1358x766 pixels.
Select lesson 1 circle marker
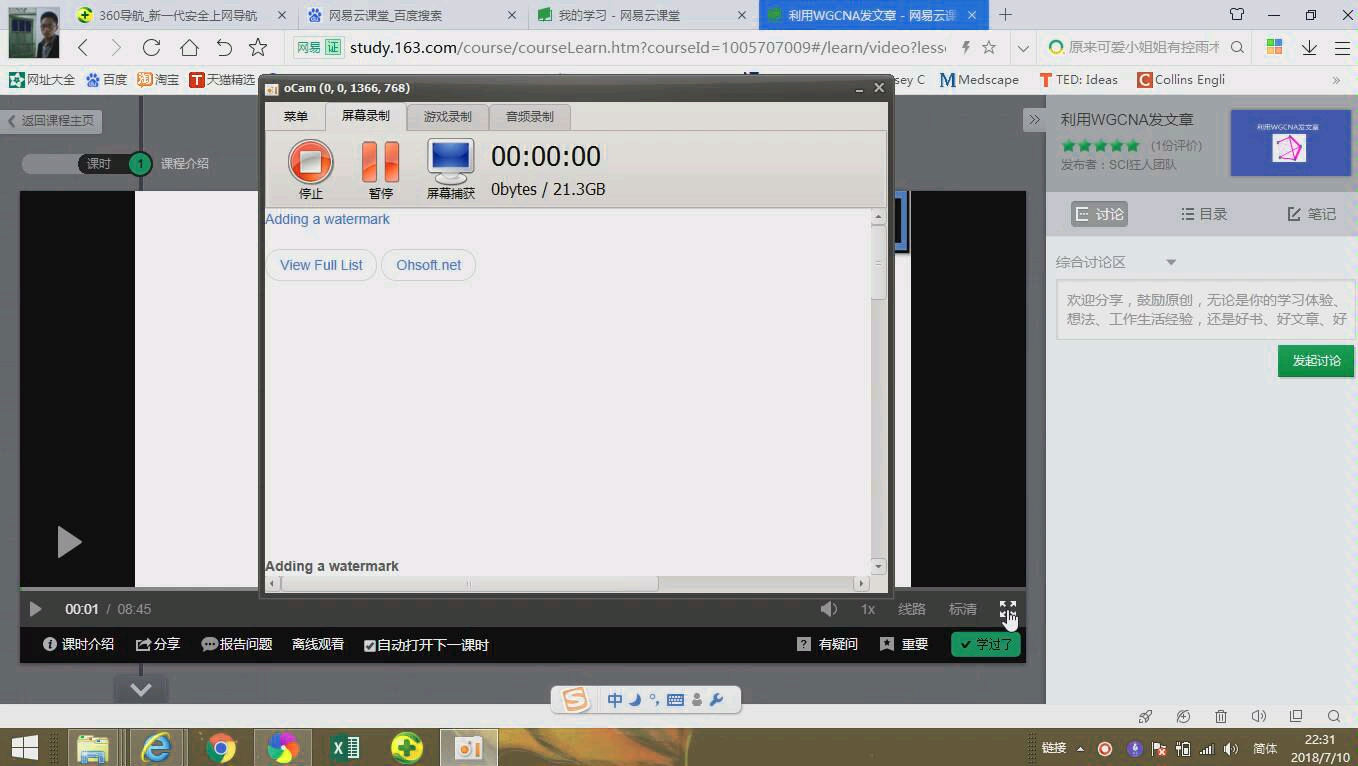point(140,164)
